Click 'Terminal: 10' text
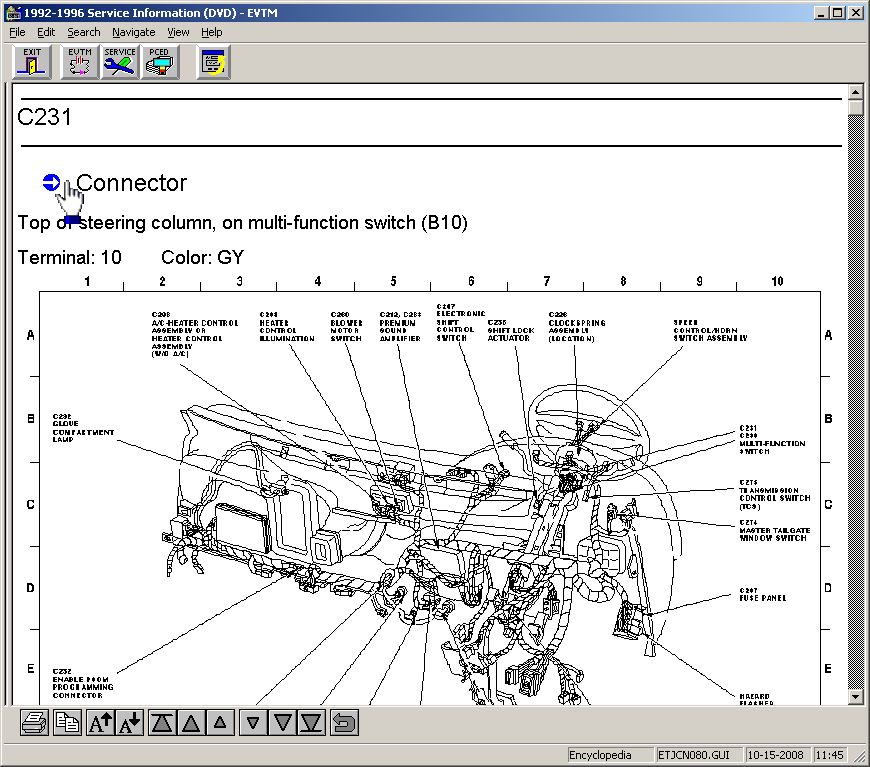 (69, 258)
